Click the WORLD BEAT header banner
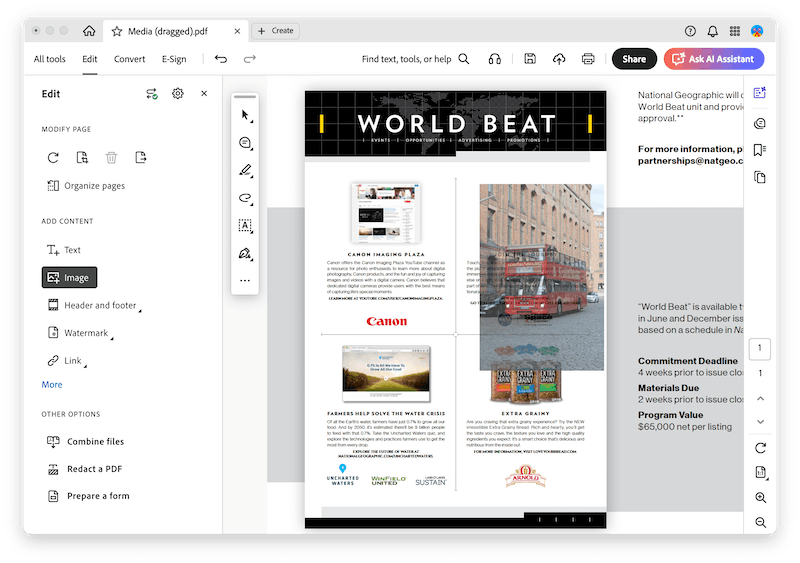 coord(456,123)
